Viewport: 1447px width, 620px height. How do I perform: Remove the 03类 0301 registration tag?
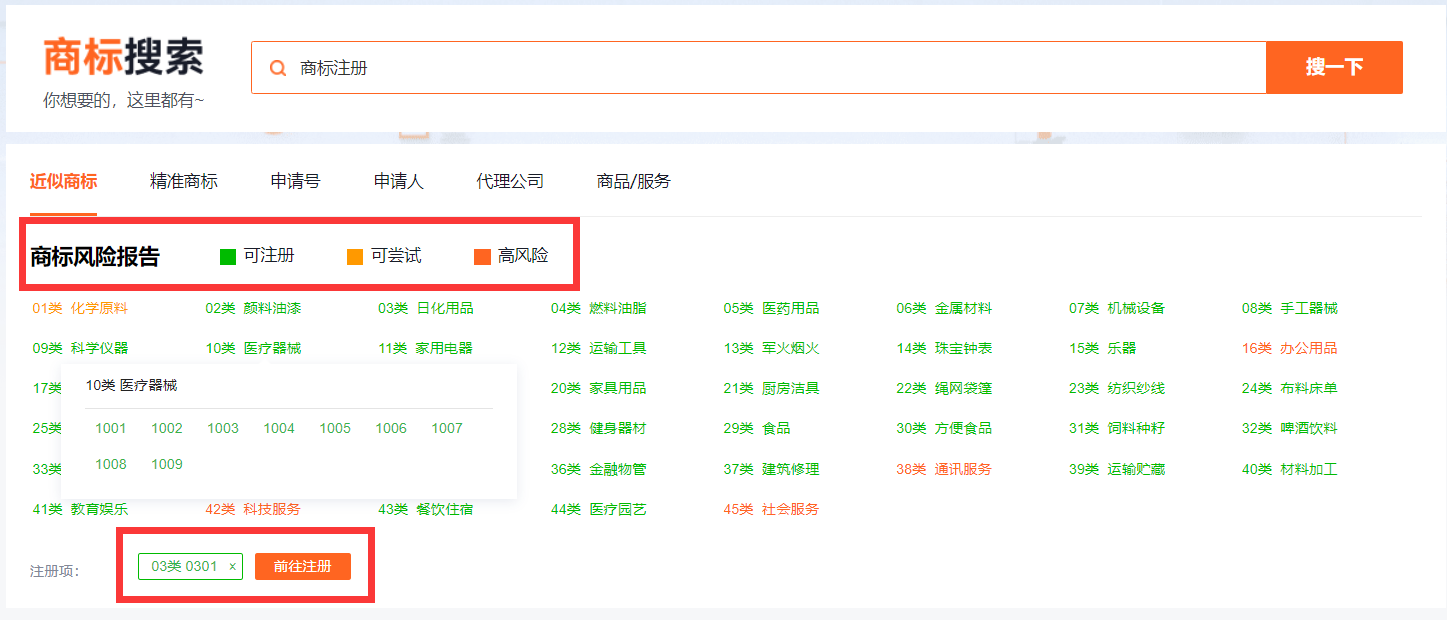[x=232, y=567]
